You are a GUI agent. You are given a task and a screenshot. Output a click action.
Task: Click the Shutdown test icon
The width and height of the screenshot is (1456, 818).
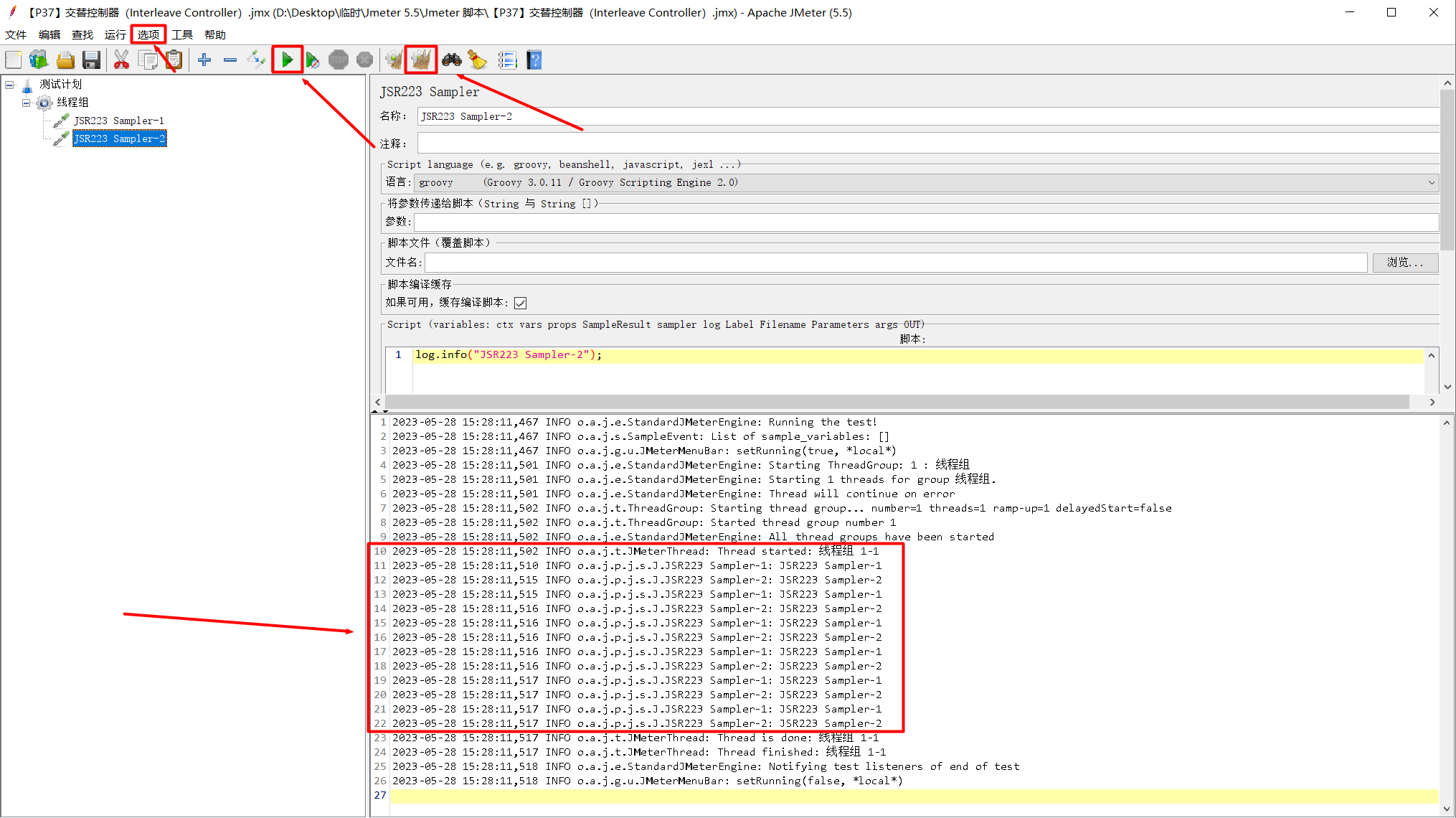coord(364,60)
